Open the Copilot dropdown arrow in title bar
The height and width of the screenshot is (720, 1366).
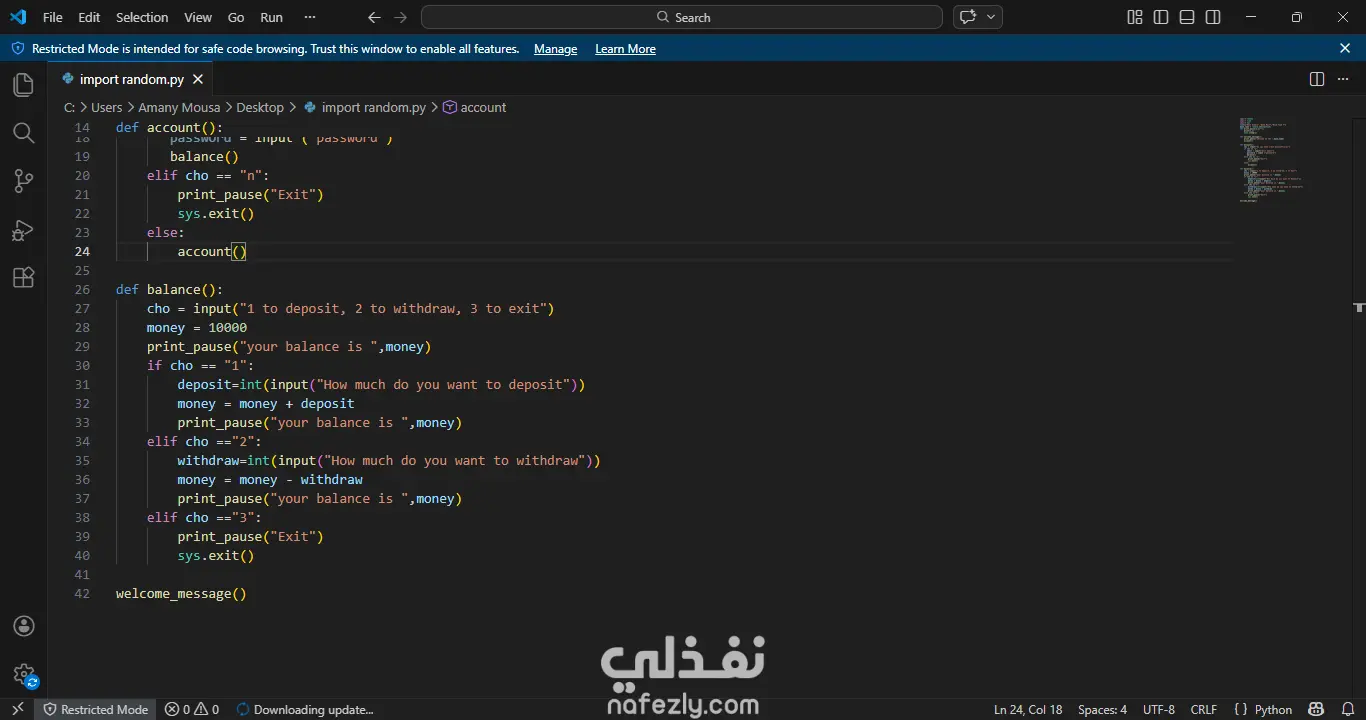point(991,17)
